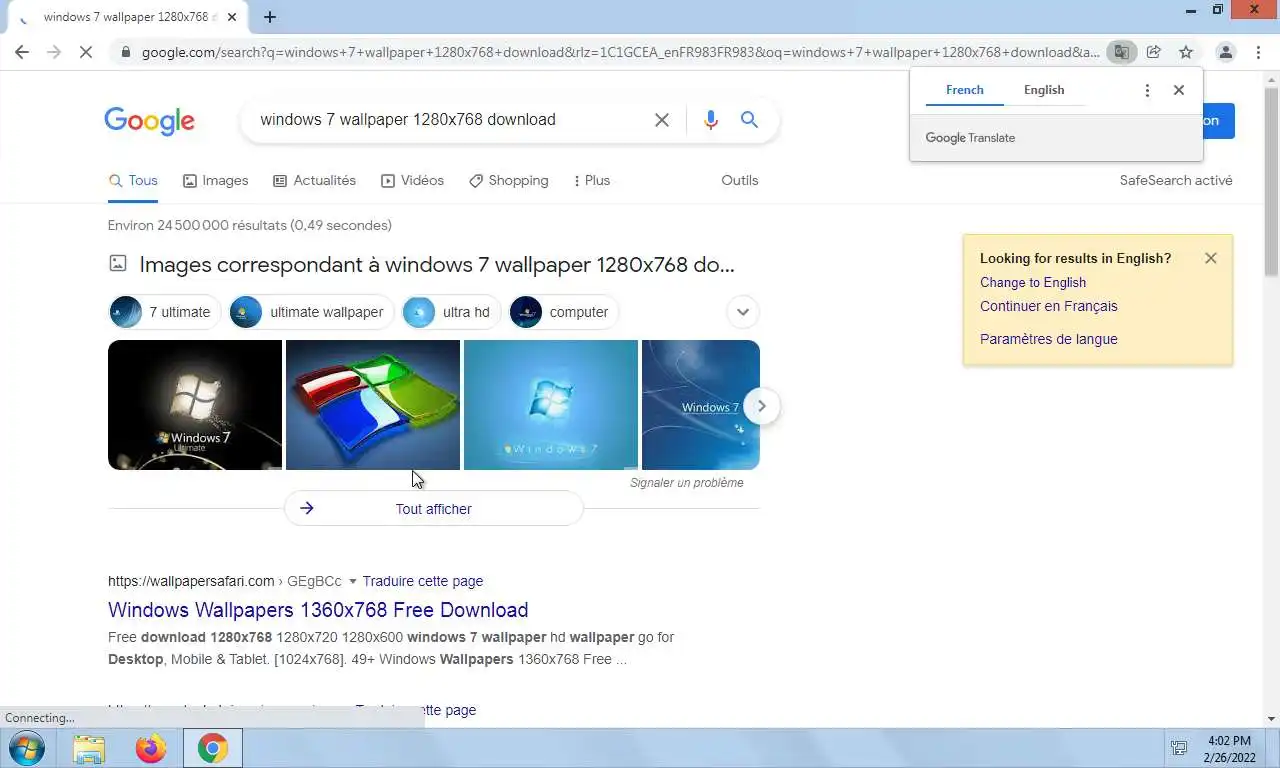Switch to Vidéos tab

tap(412, 181)
